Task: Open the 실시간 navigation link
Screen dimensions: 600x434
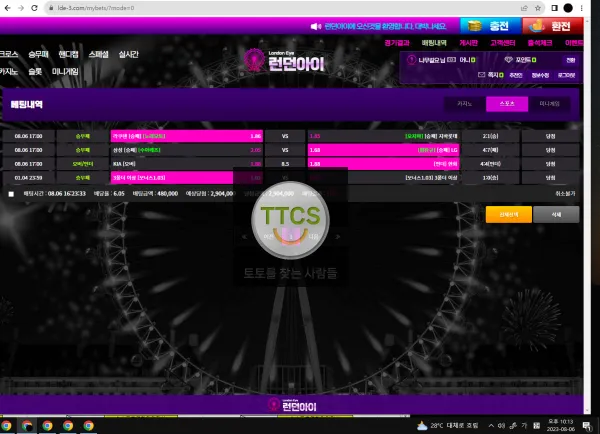Action: 129,54
